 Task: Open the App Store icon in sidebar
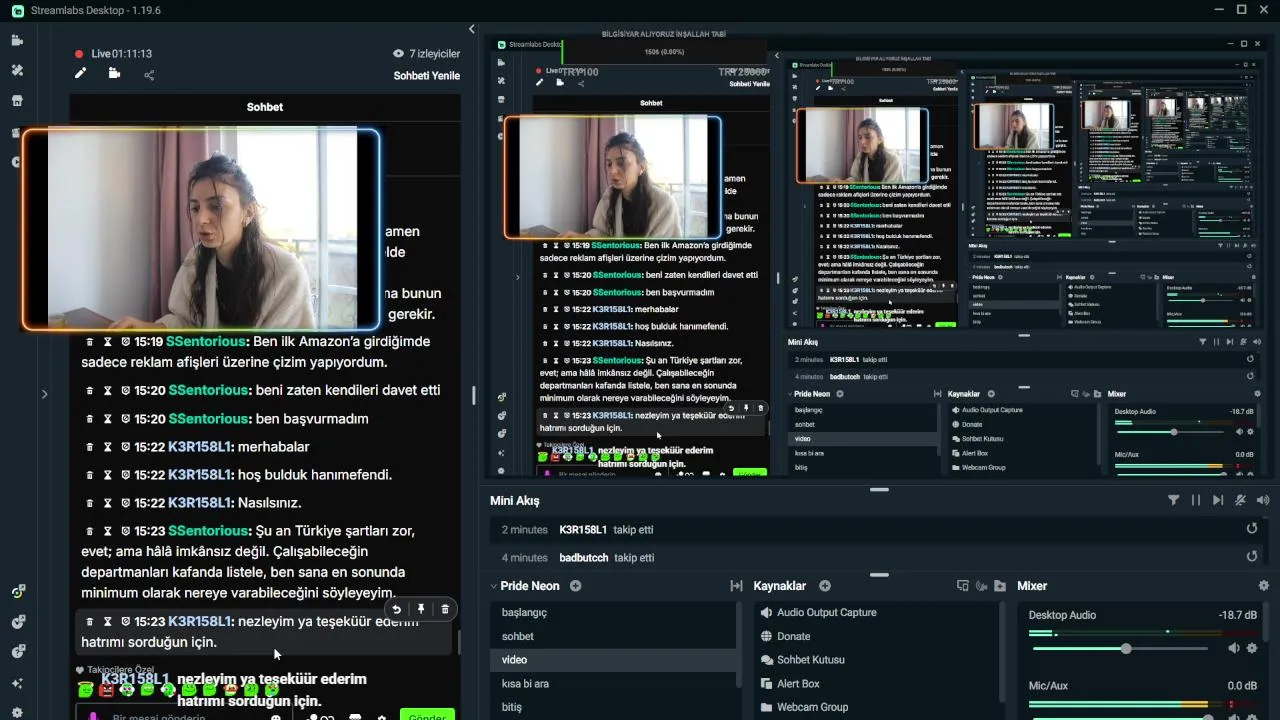[17, 101]
